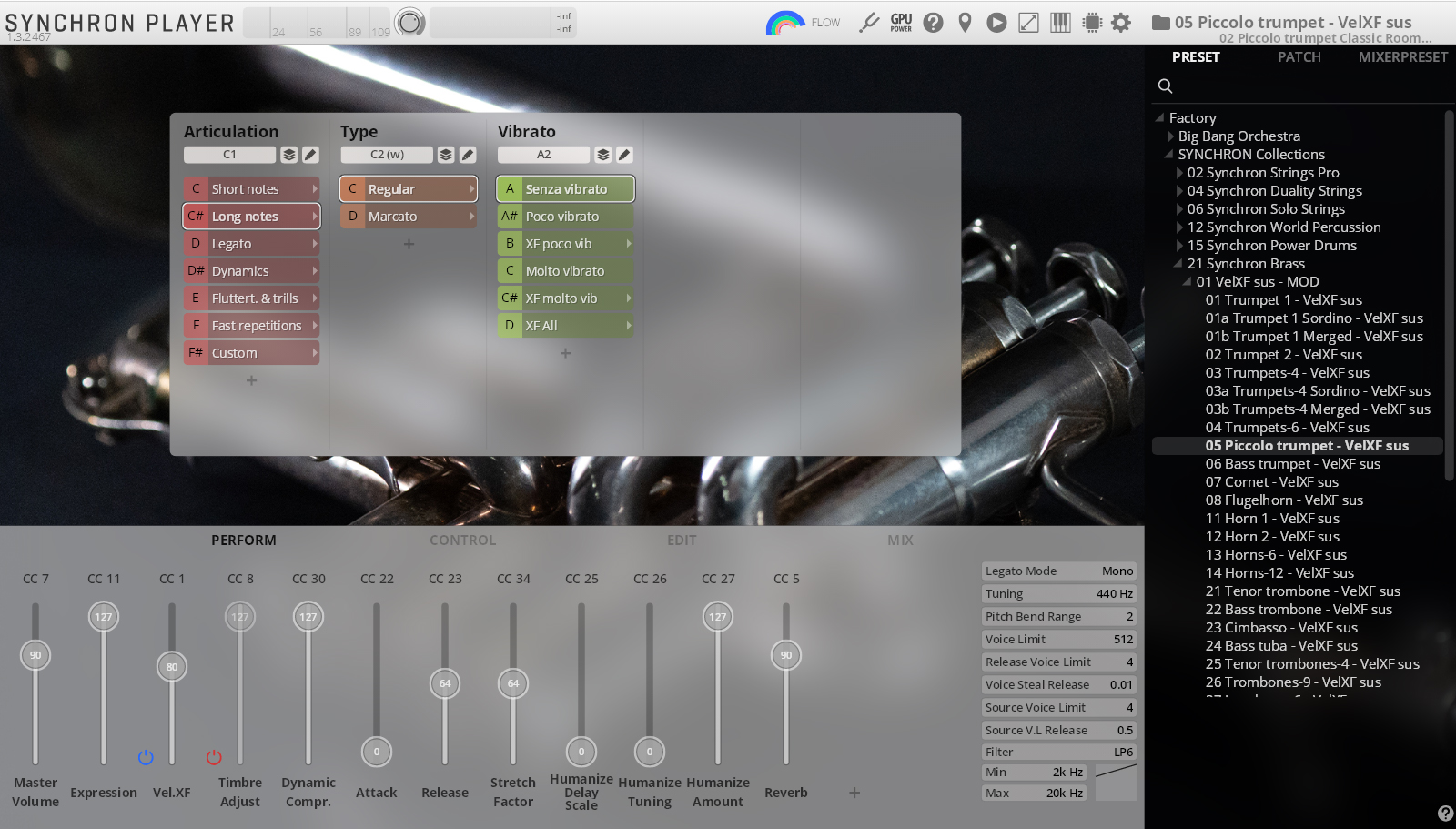The height and width of the screenshot is (829, 1456).
Task: Add a slot under Articulation list
Action: point(252,380)
